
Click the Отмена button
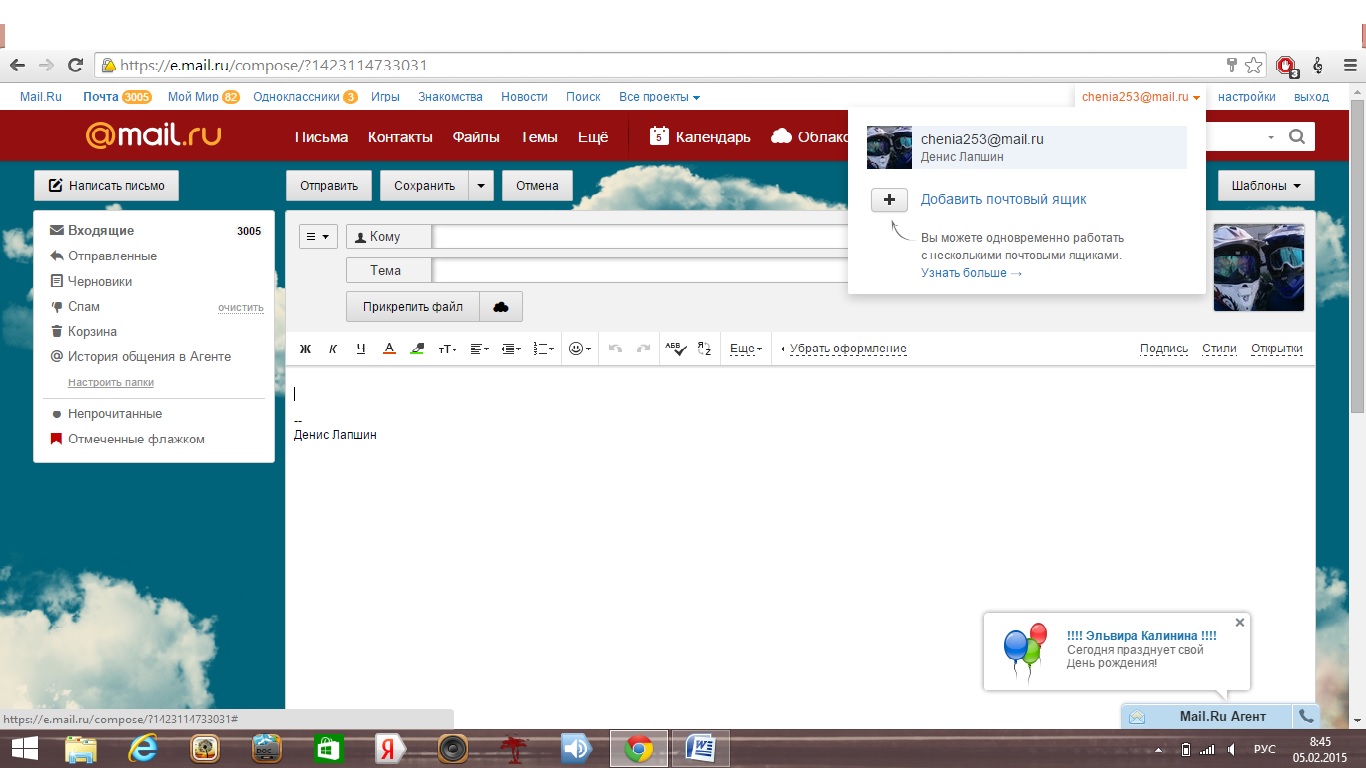pos(537,186)
